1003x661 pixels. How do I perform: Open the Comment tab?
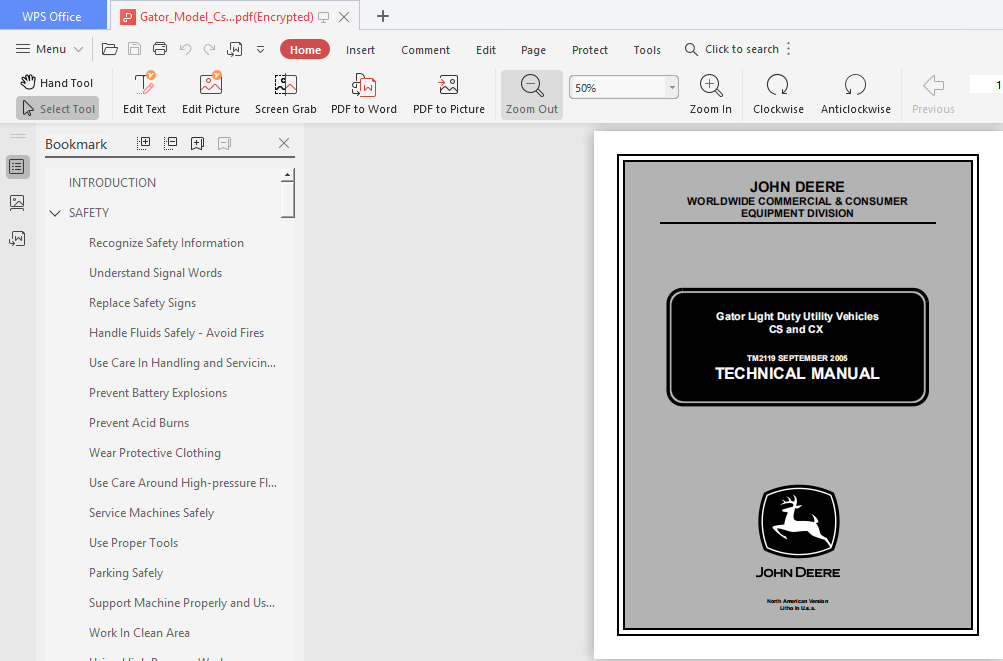(x=425, y=50)
